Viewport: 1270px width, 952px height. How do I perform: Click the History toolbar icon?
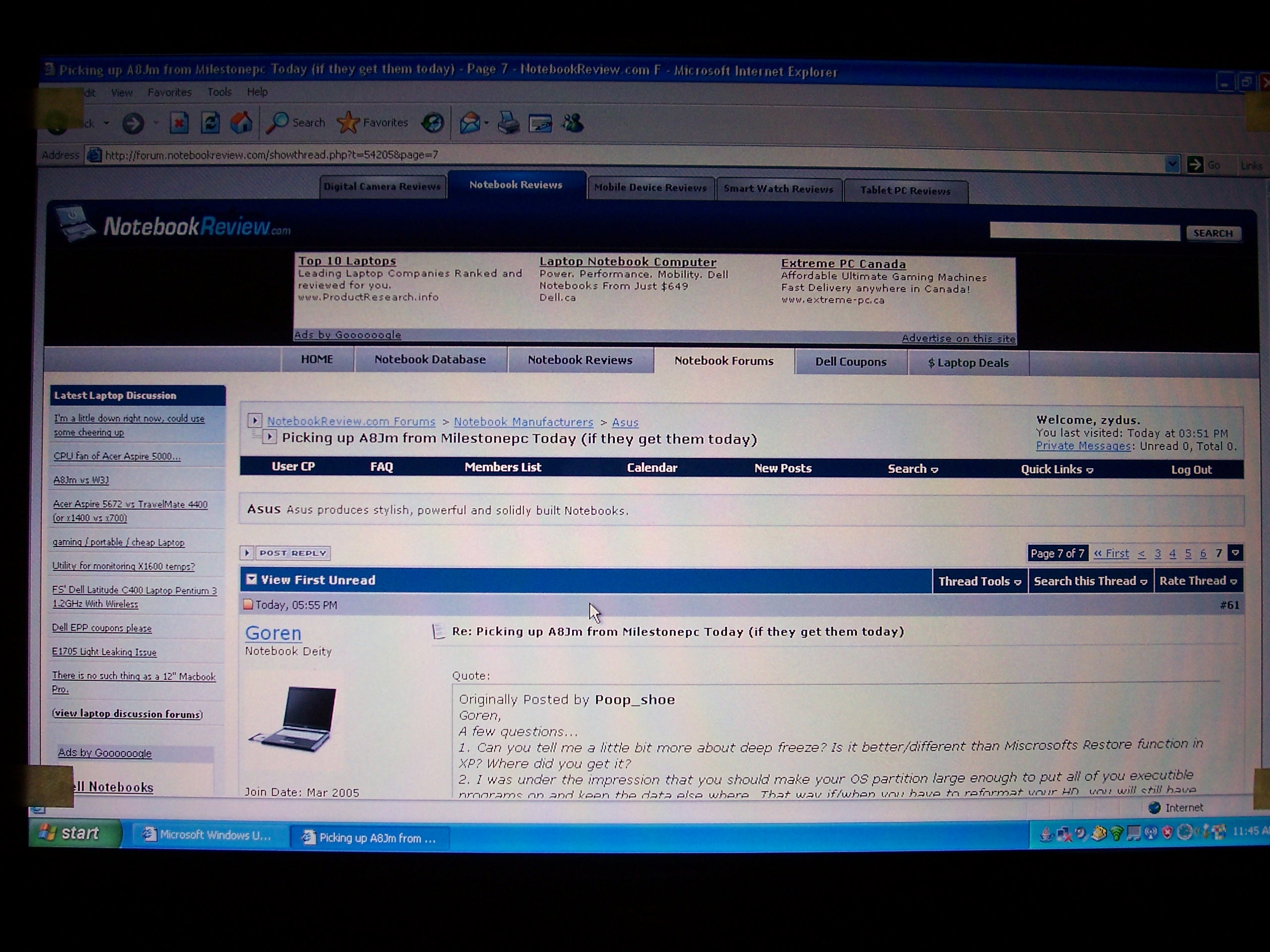(x=433, y=123)
